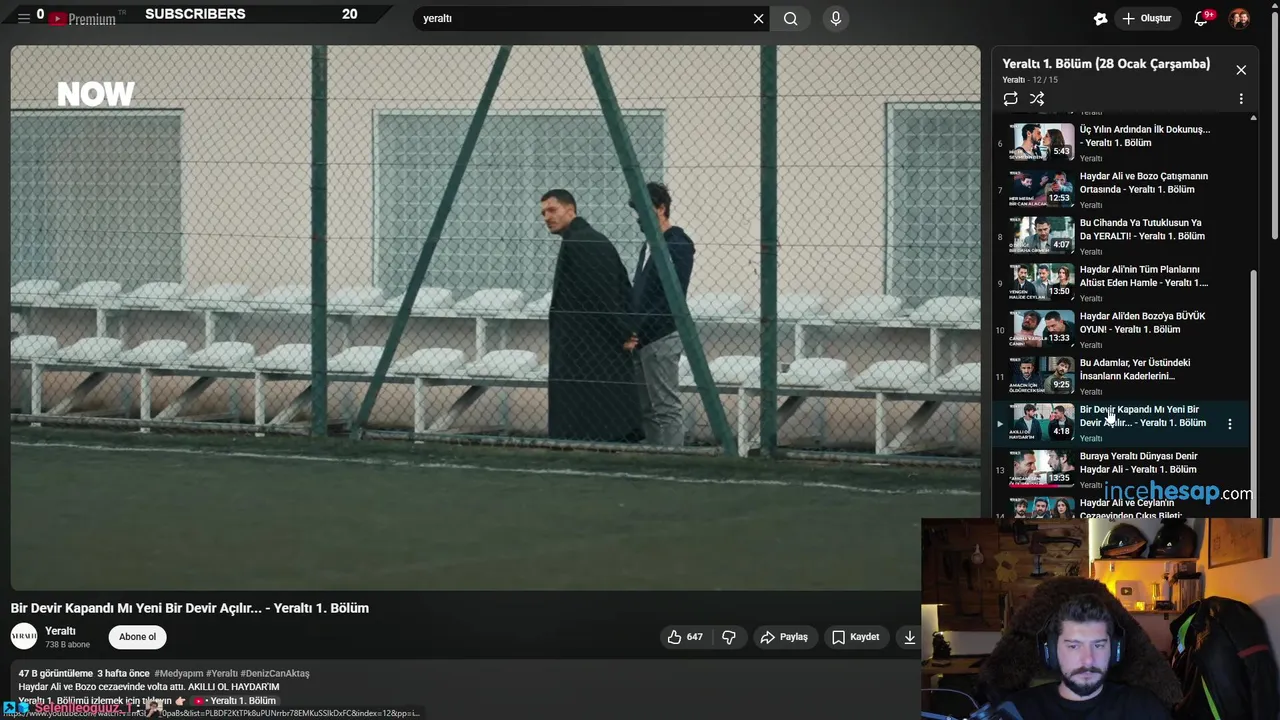Start voice search with the microphone icon

836,18
